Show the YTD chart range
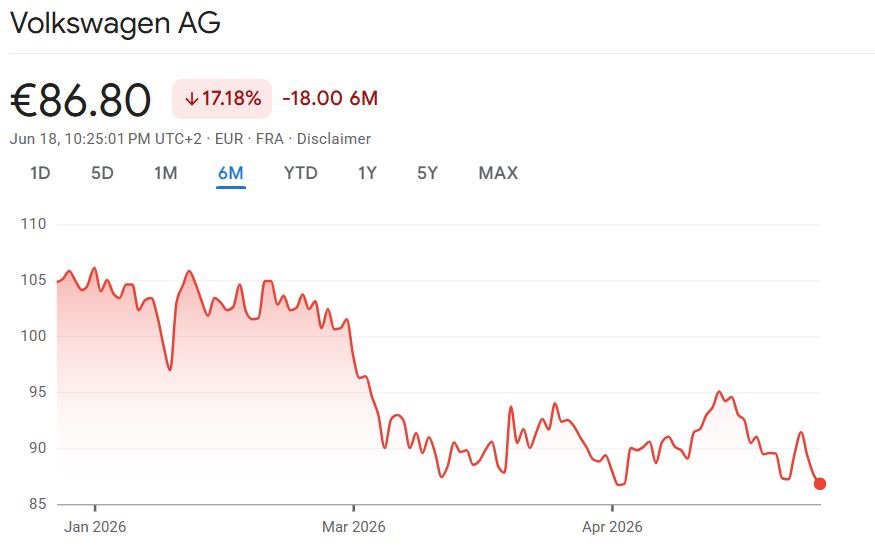This screenshot has width=875, height=550. pyautogui.click(x=301, y=173)
